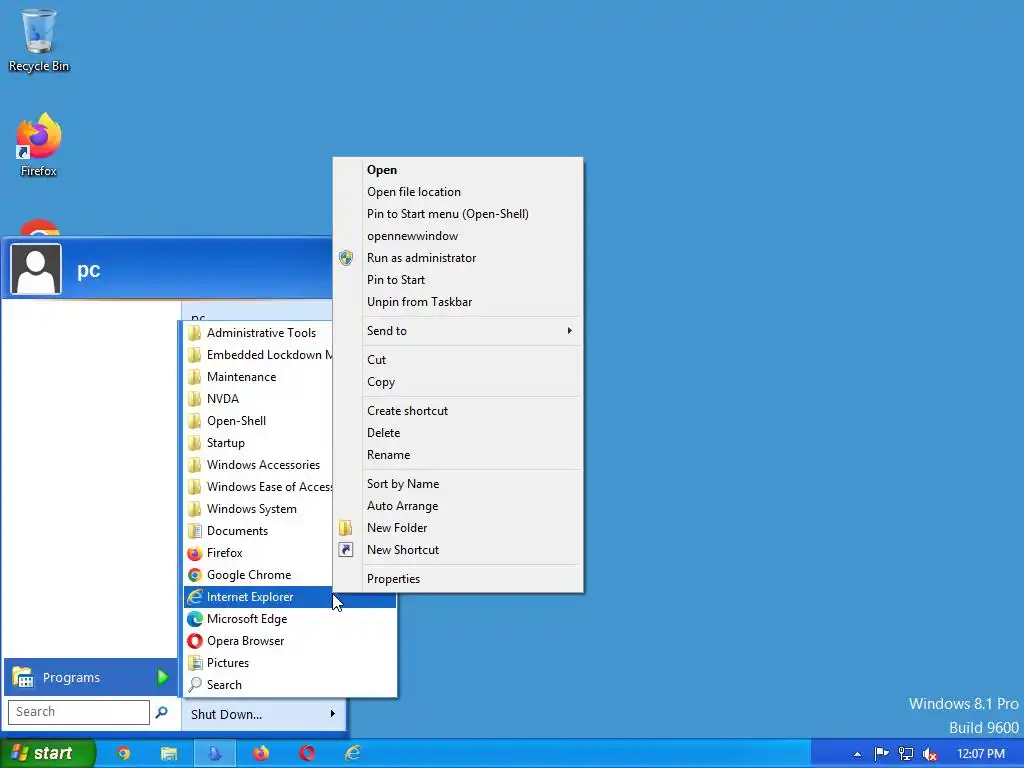Launch the Firefox desktop shortcut

point(39,145)
